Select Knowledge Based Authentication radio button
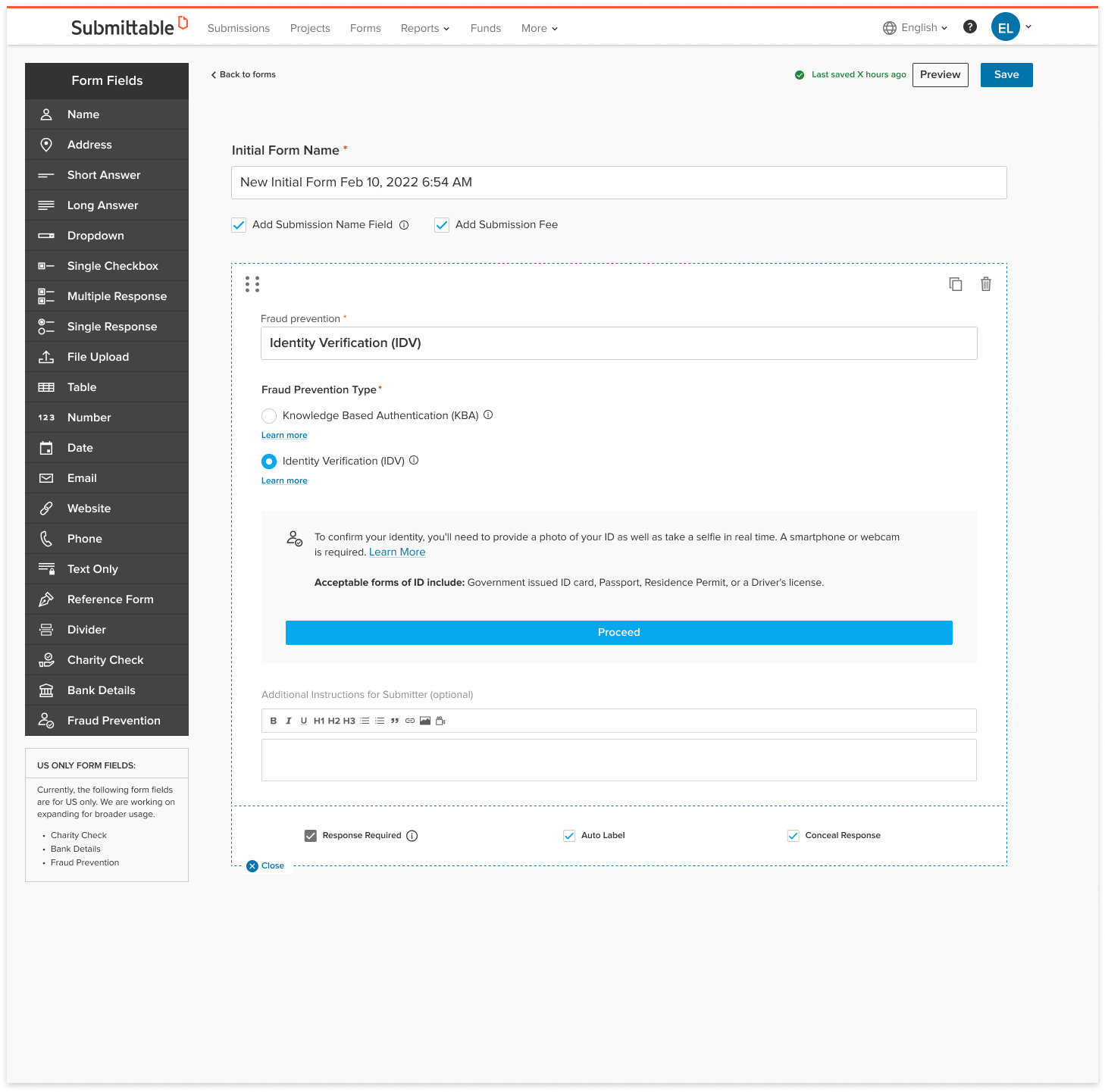Image resolution: width=1105 pixels, height=1092 pixels. coord(269,416)
